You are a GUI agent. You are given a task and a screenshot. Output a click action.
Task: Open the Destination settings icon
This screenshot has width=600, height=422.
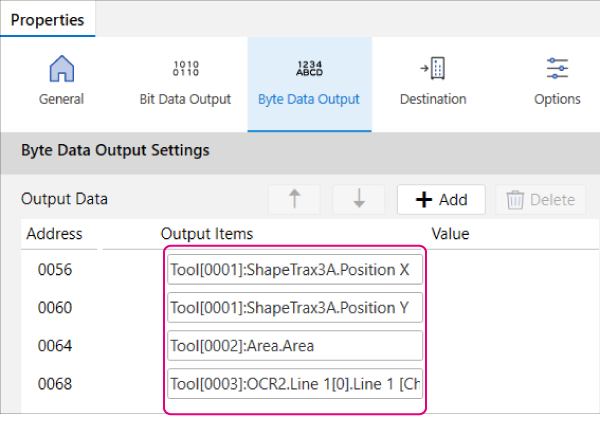click(x=432, y=70)
